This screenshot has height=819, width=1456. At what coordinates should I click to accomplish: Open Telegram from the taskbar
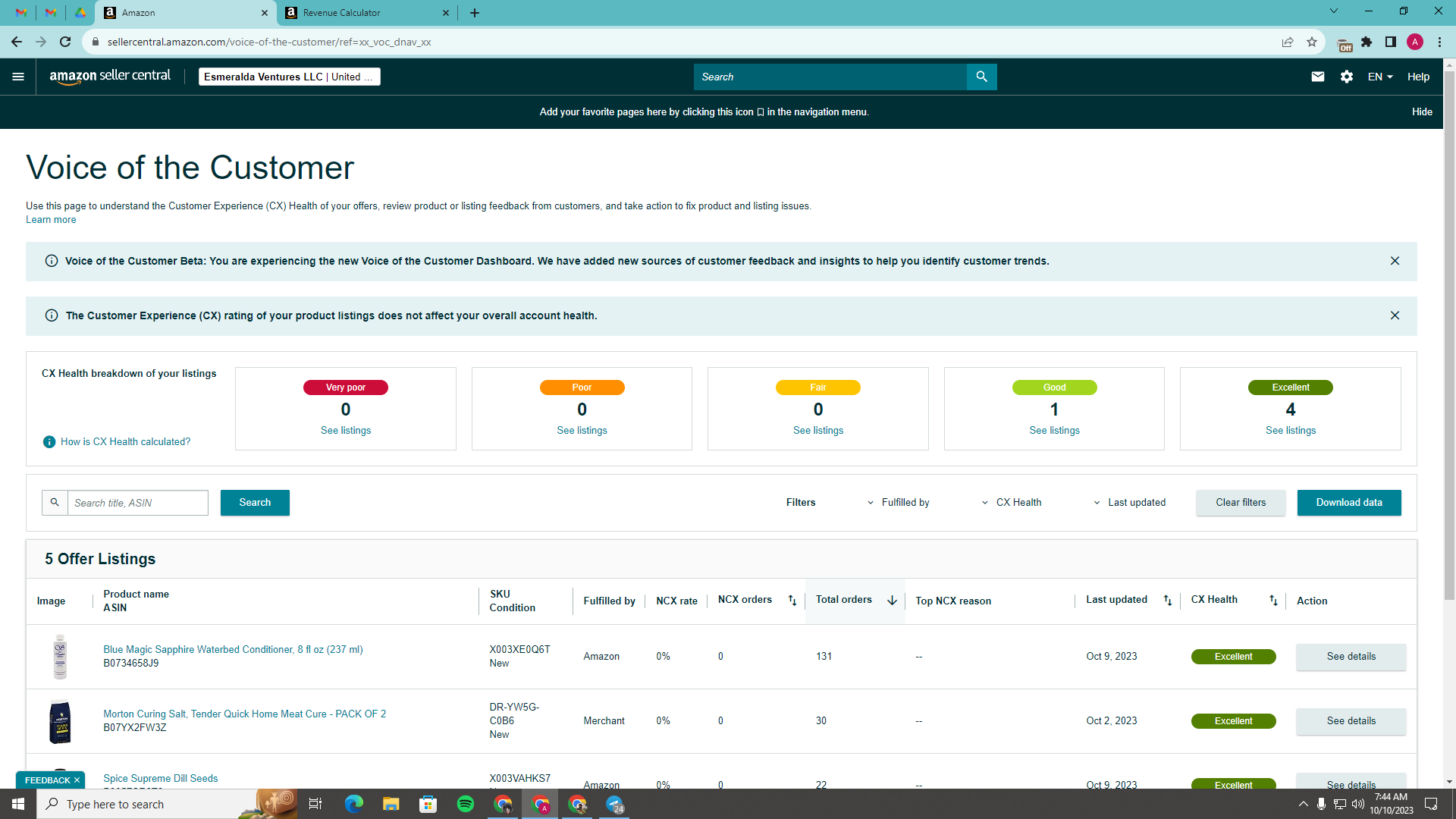point(615,804)
